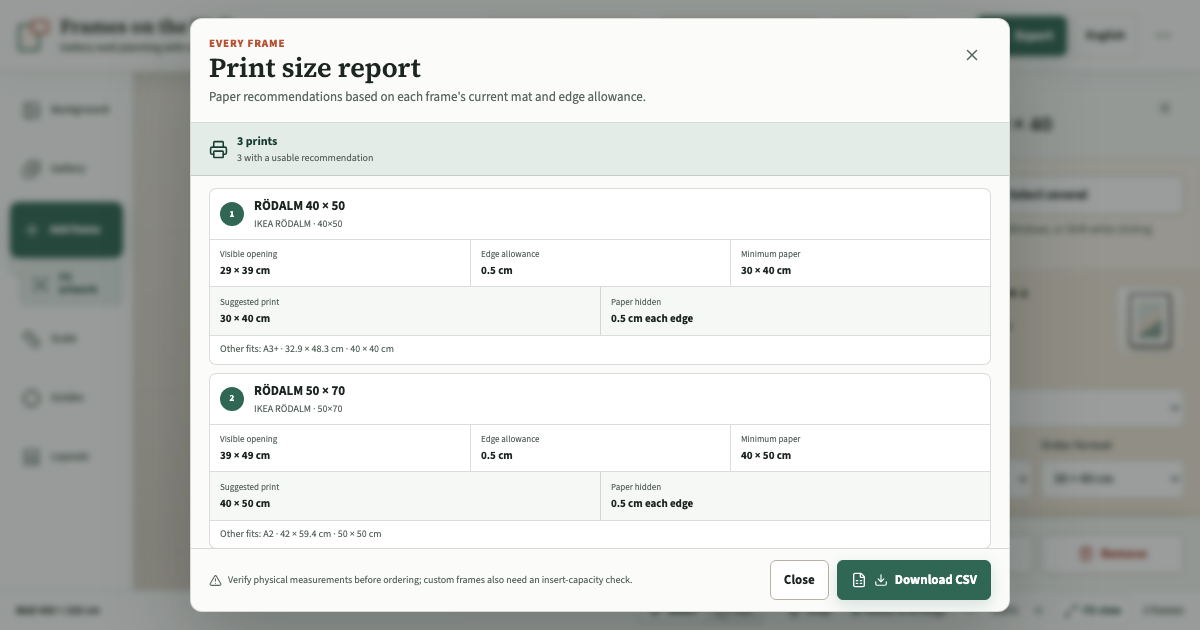Image resolution: width=1200 pixels, height=630 pixels.
Task: Click Other fits: A3+ · 32.9 × 48.3 cm line
Action: click(x=307, y=349)
